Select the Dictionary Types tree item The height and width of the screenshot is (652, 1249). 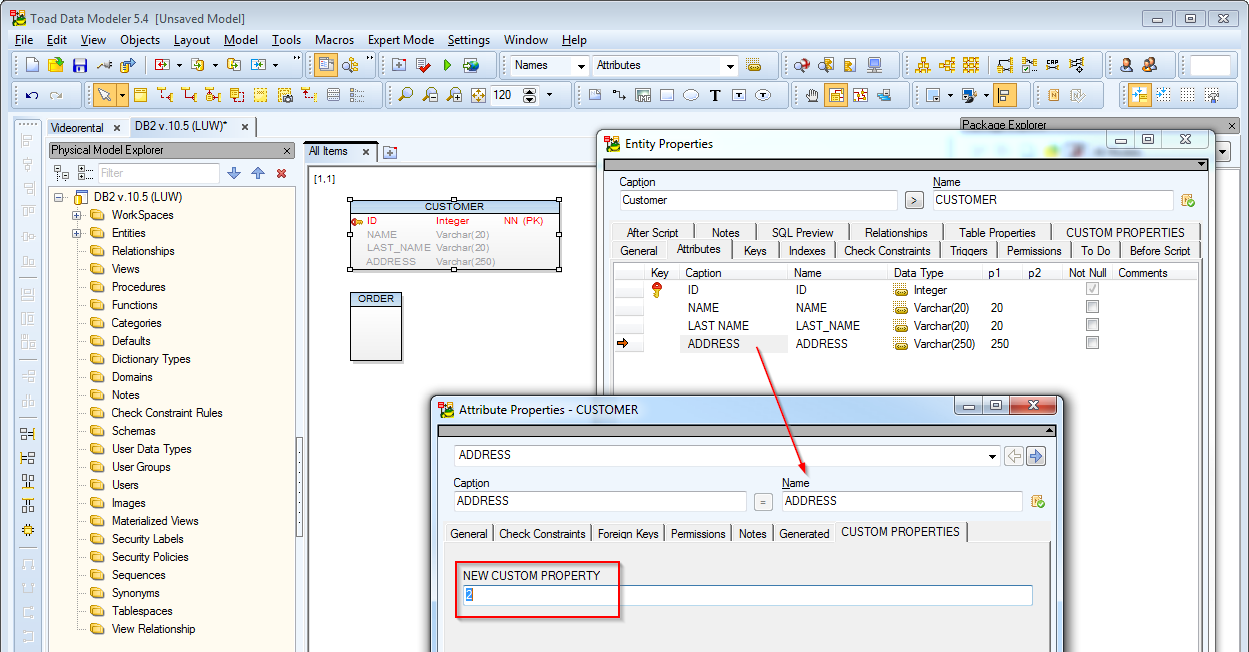click(151, 359)
